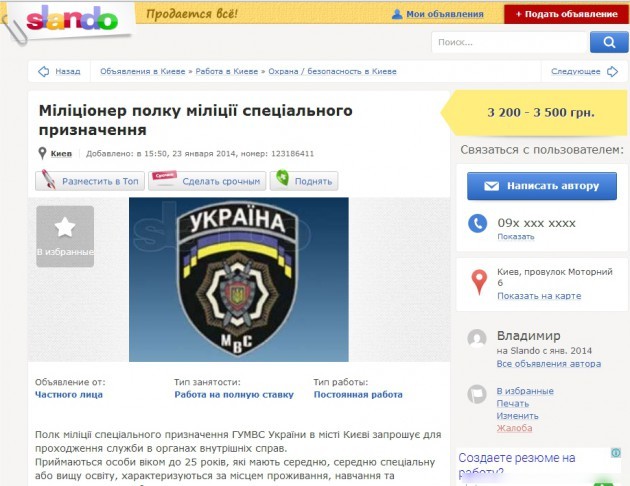
Task: Click the Назад back arrow icon
Action: [x=43, y=71]
